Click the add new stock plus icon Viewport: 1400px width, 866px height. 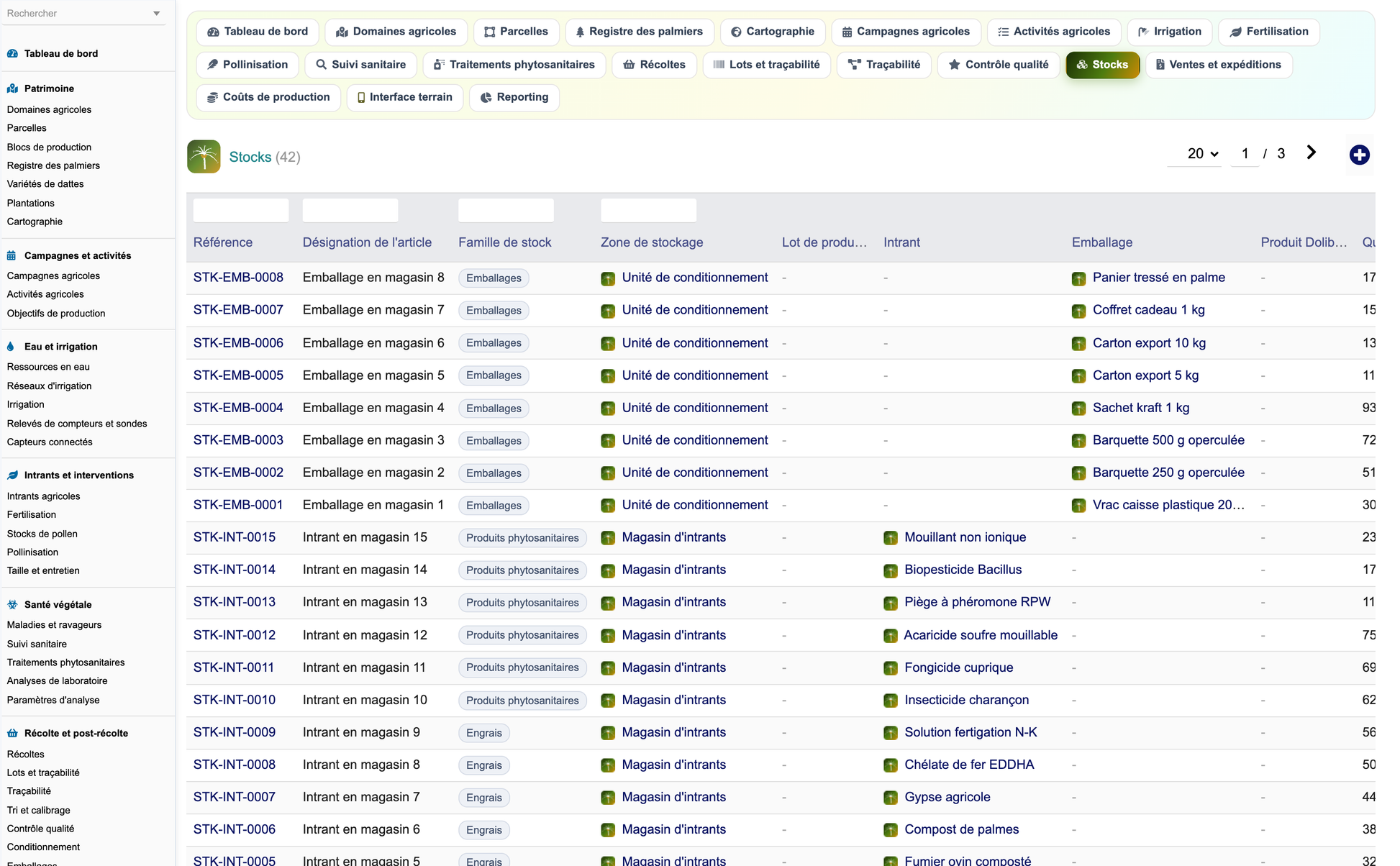click(1359, 155)
